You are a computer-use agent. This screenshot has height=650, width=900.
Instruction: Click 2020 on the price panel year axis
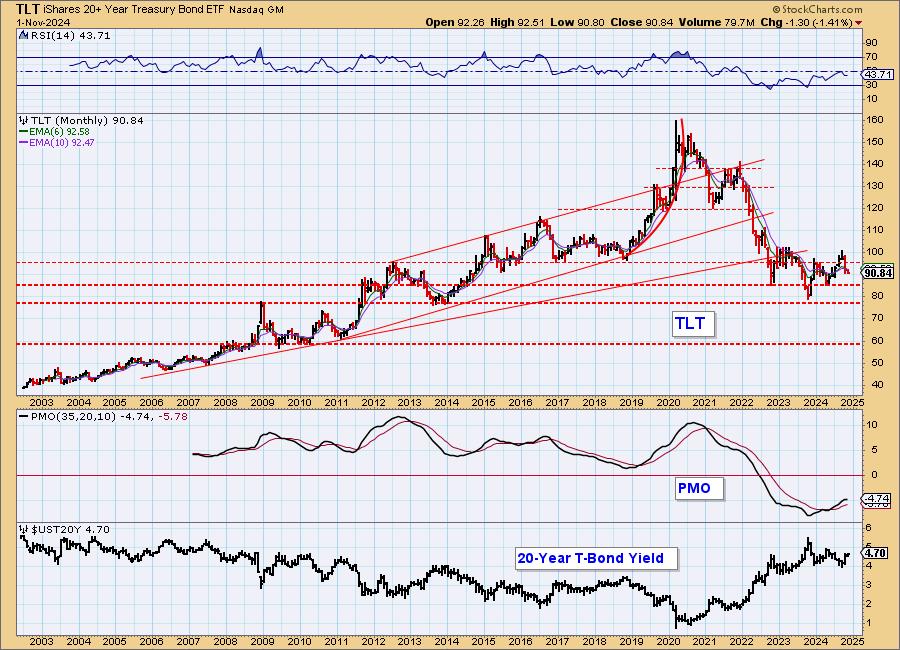668,403
